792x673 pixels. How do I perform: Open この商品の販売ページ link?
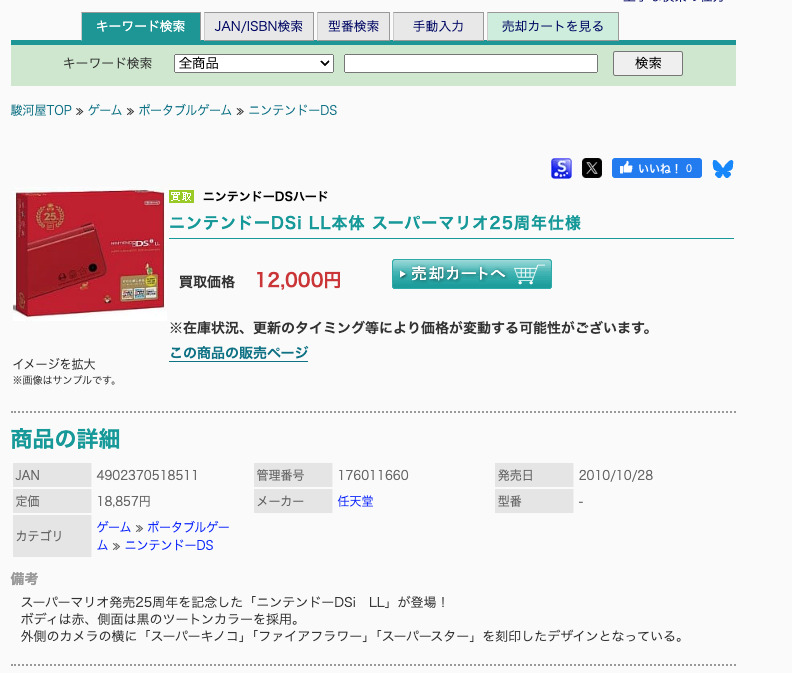238,353
